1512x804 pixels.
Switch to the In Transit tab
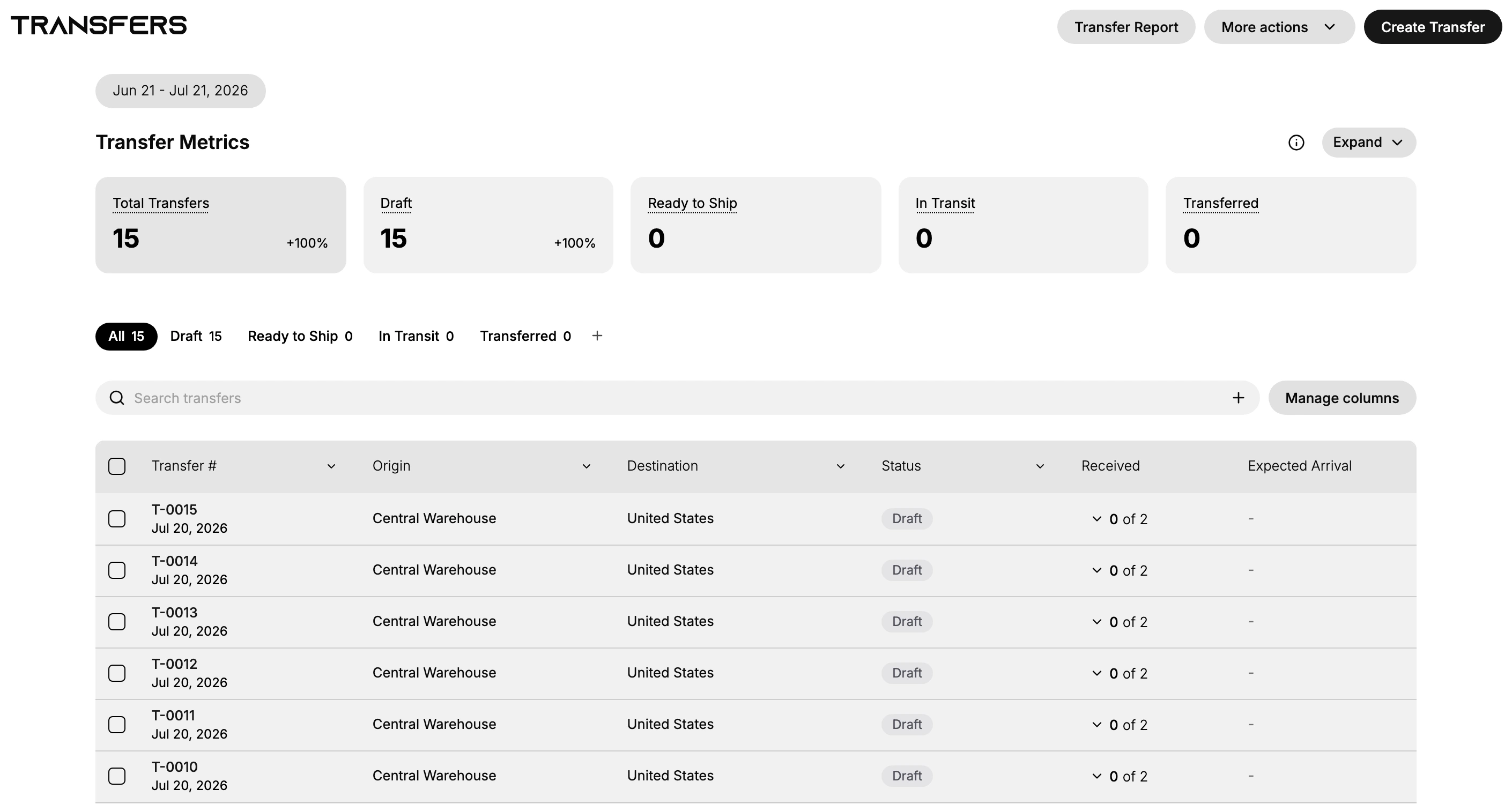coord(416,336)
